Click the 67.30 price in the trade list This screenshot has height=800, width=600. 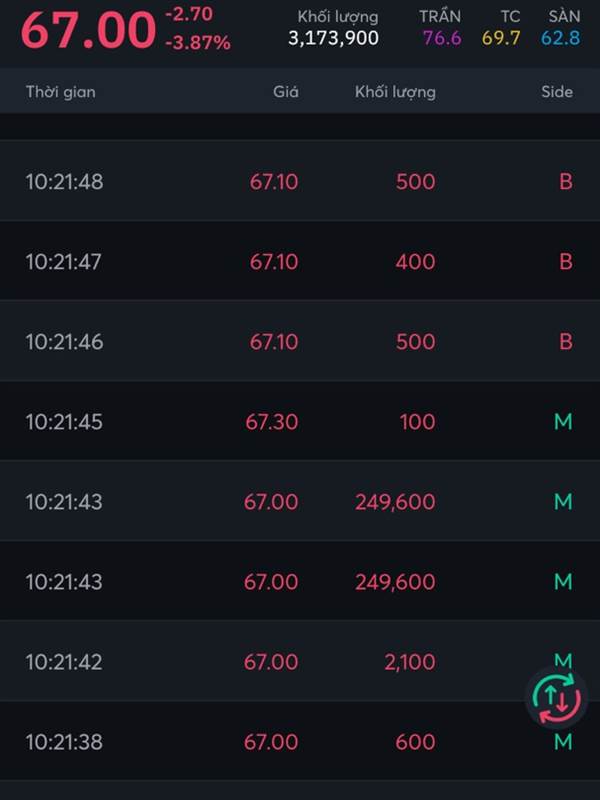tap(272, 422)
